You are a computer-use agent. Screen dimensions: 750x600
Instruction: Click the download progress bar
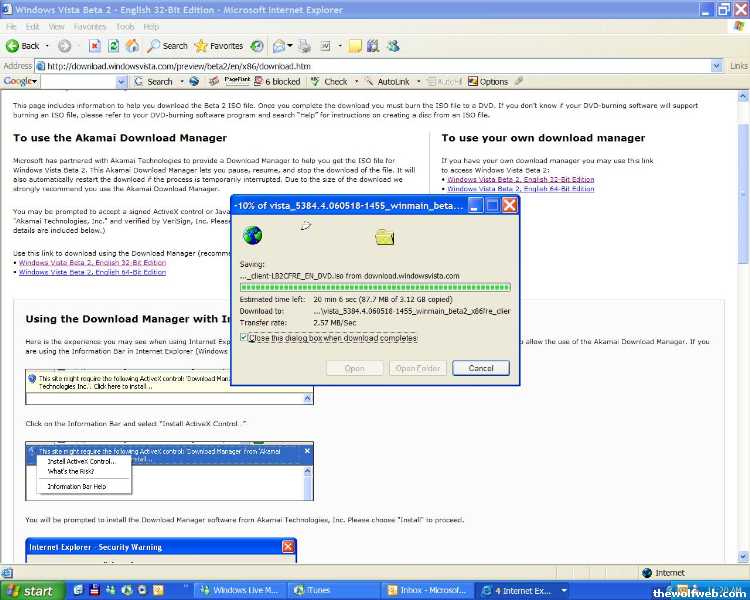(x=375, y=287)
